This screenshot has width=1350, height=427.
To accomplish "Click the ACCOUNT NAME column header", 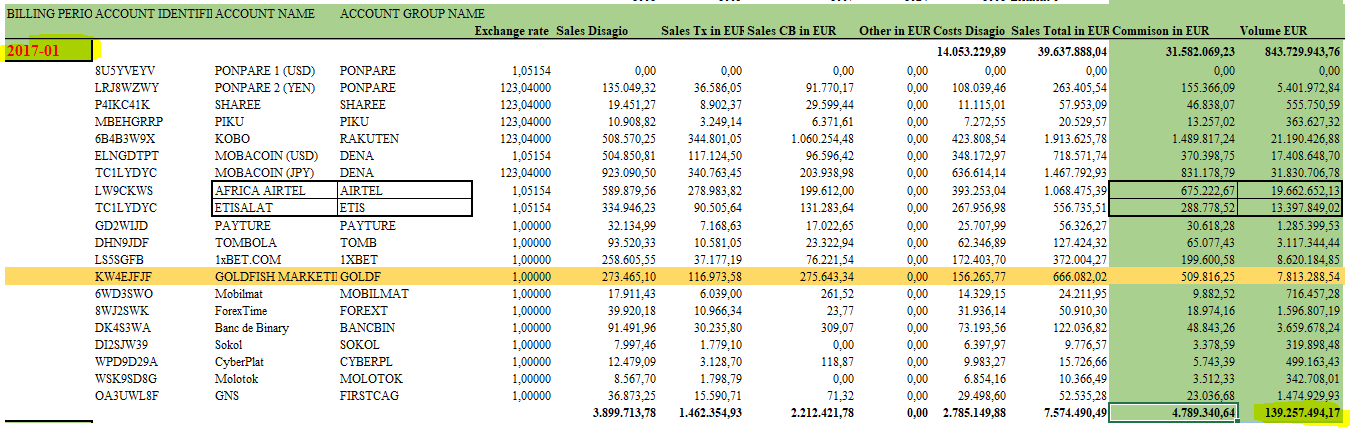I will tap(265, 15).
